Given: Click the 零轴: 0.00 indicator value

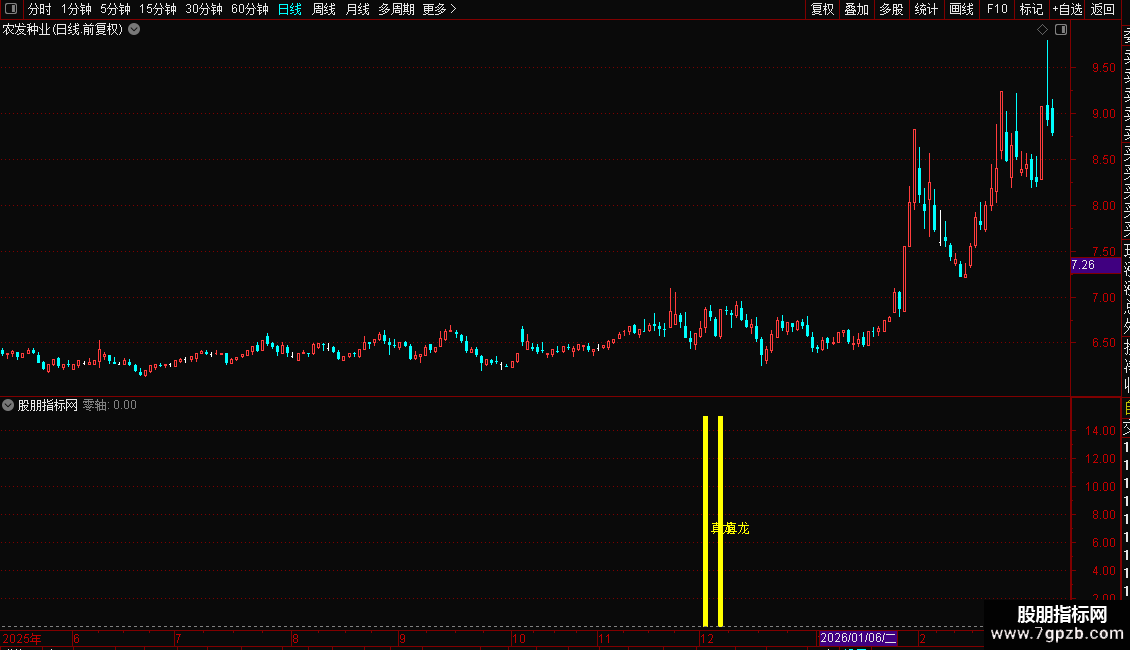Looking at the screenshot, I should click(x=110, y=405).
